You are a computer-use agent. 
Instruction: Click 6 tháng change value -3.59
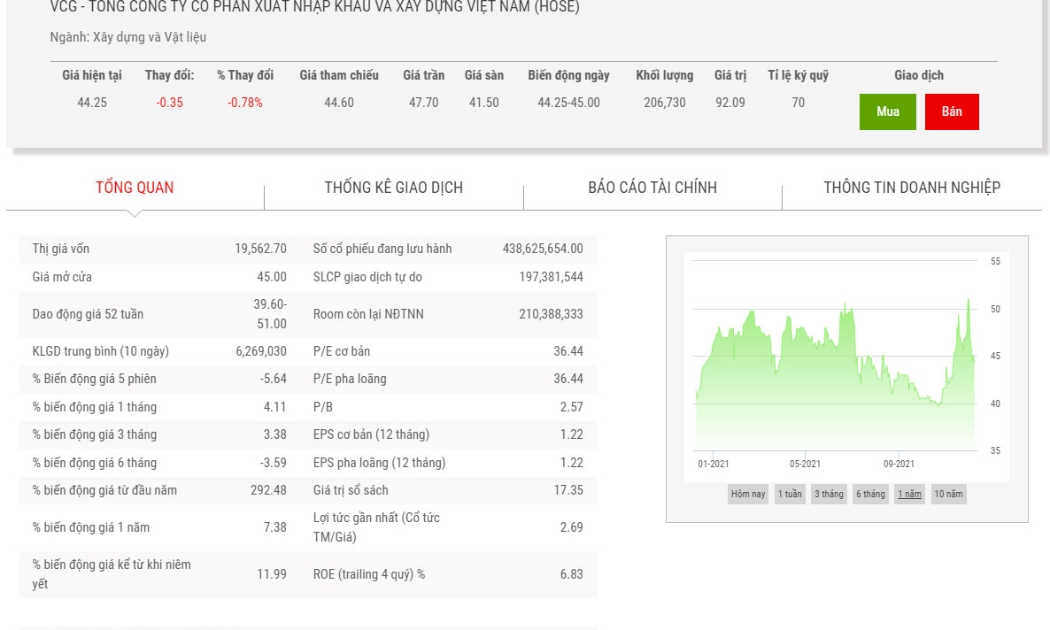point(273,463)
